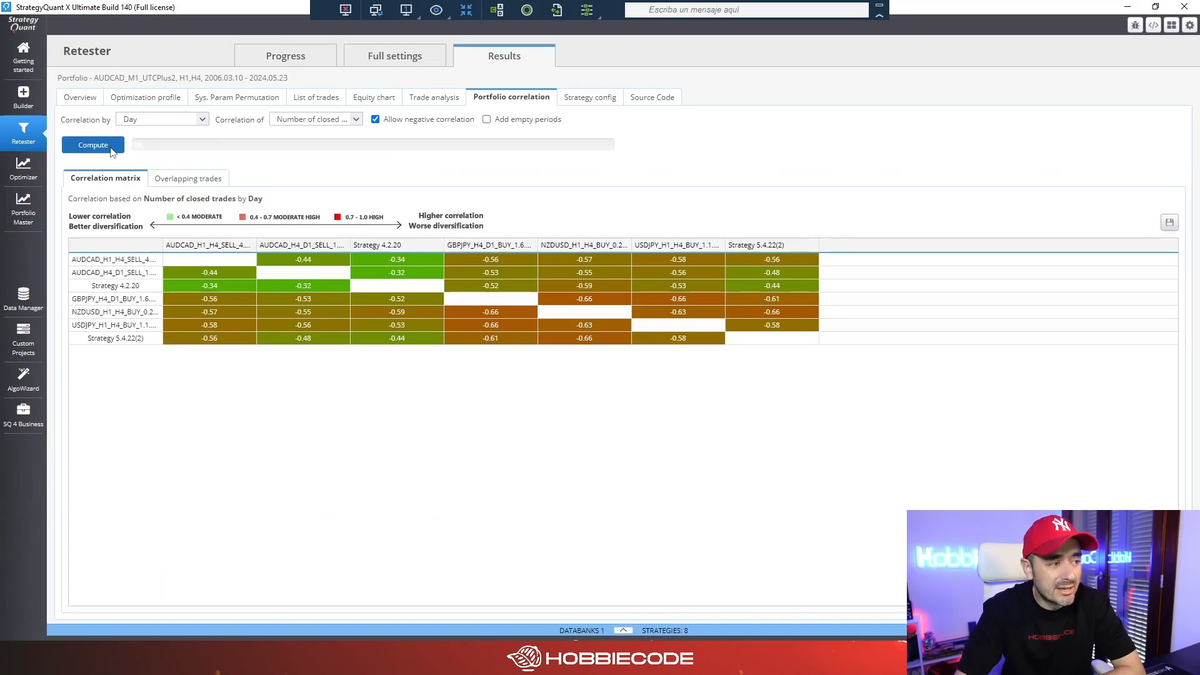The image size is (1200, 675).
Task: Select the Portfolio correlation tab
Action: click(x=511, y=97)
